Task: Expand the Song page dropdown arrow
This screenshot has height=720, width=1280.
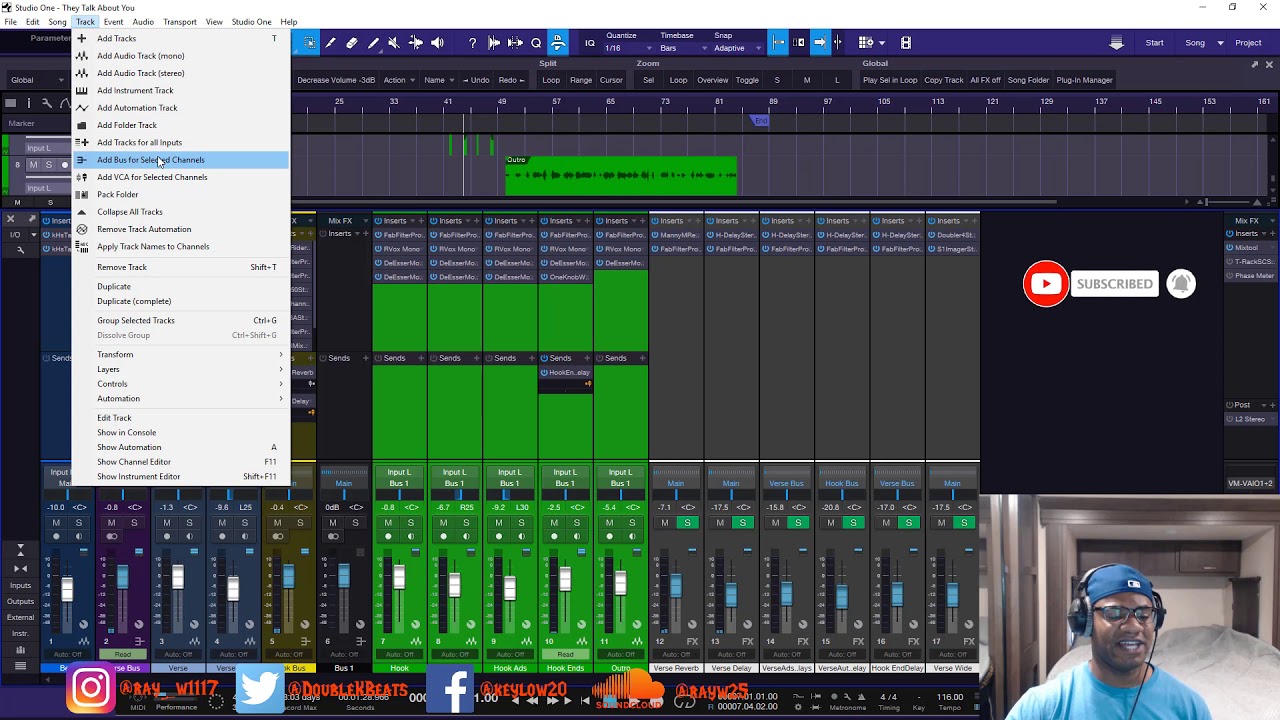Action: click(x=1220, y=43)
